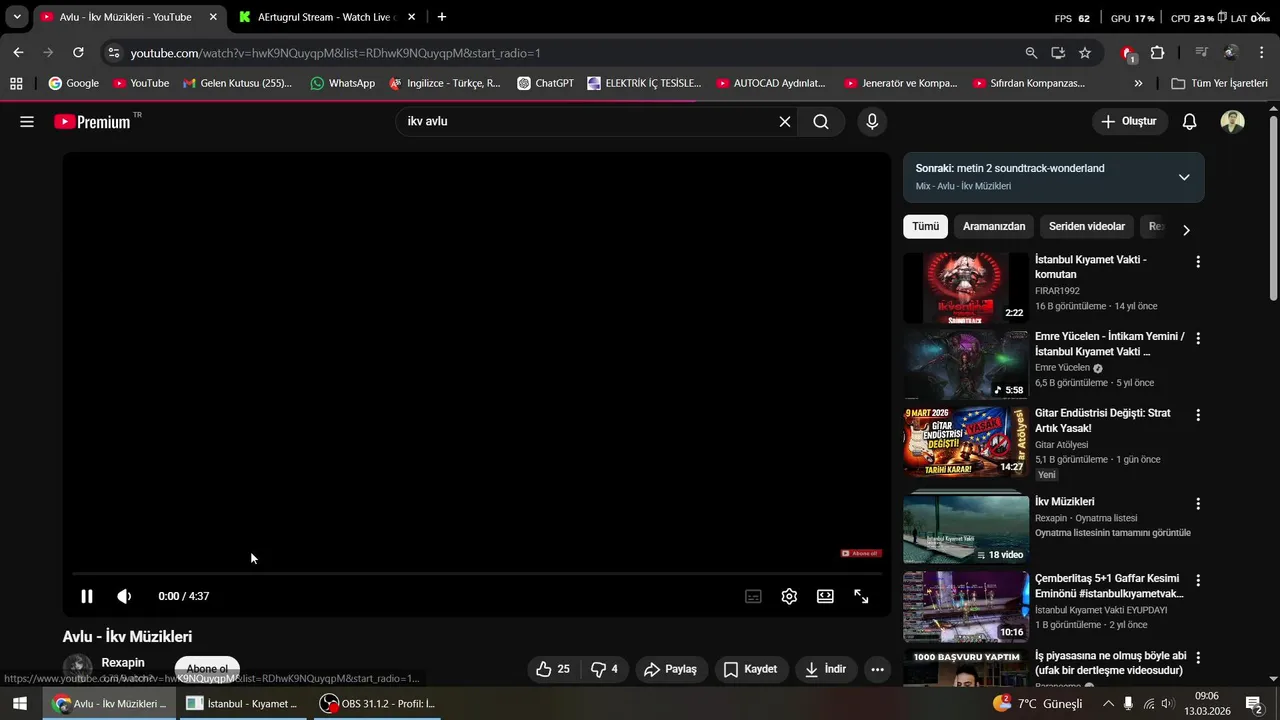The width and height of the screenshot is (1280, 720).
Task: Select the Aramanızdan filter chip
Action: pos(994,227)
